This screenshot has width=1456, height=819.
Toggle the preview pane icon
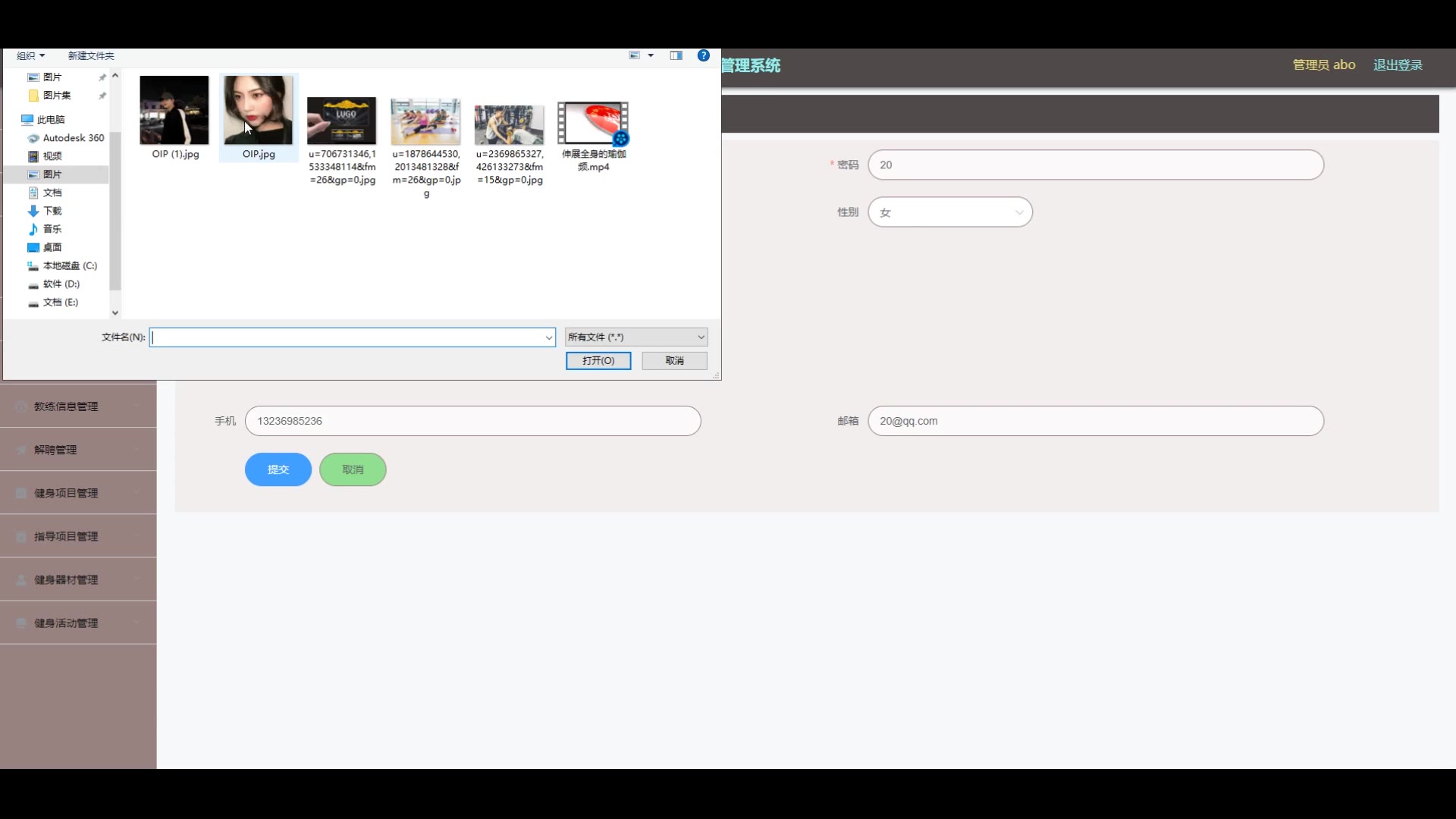pyautogui.click(x=676, y=55)
